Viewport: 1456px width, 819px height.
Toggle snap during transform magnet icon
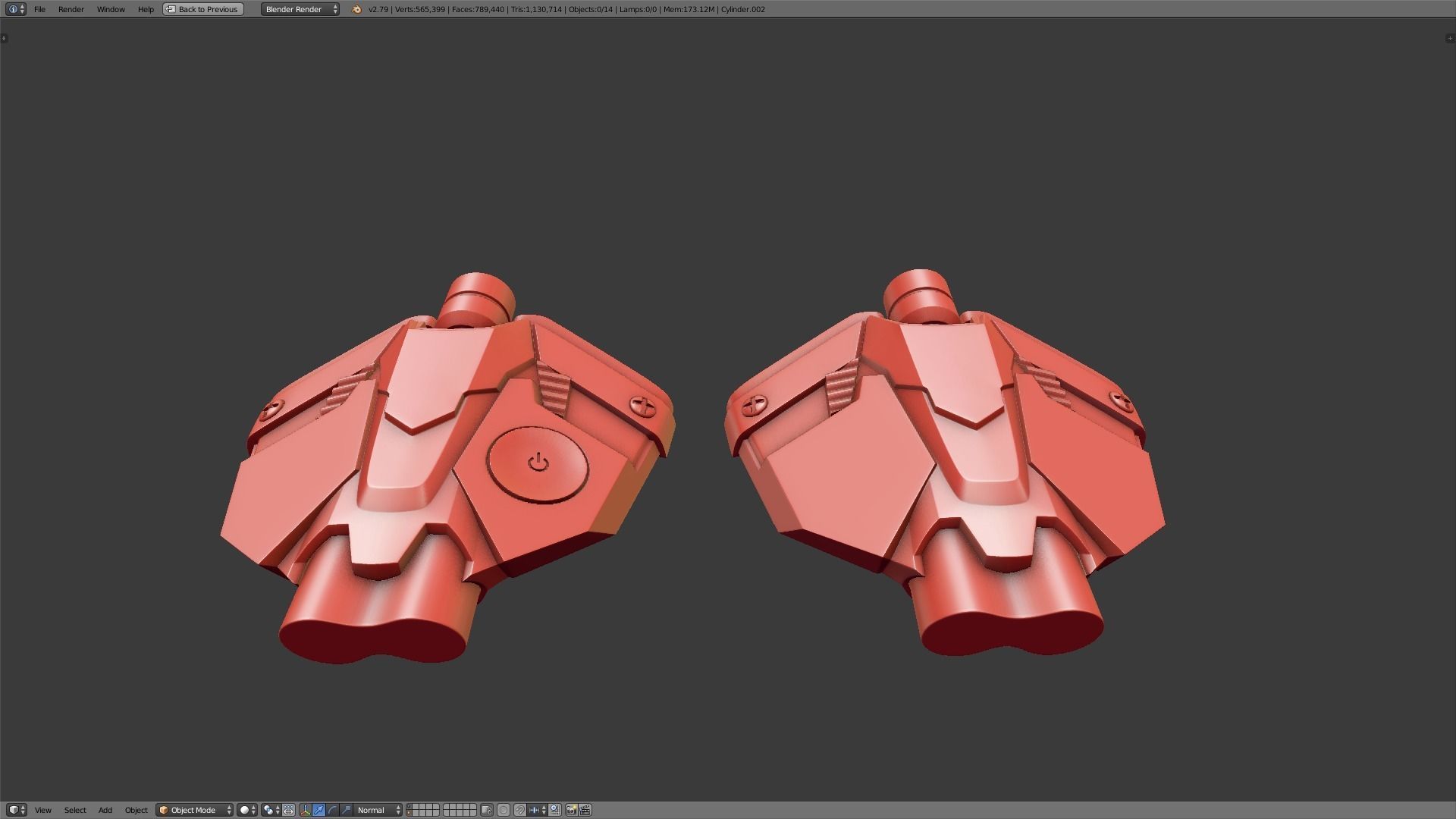click(x=519, y=810)
